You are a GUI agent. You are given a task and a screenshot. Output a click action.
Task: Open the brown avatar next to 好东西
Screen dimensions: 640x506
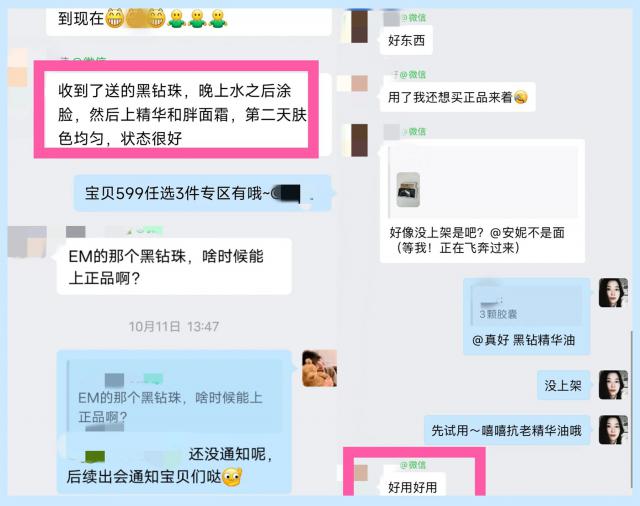pos(359,27)
